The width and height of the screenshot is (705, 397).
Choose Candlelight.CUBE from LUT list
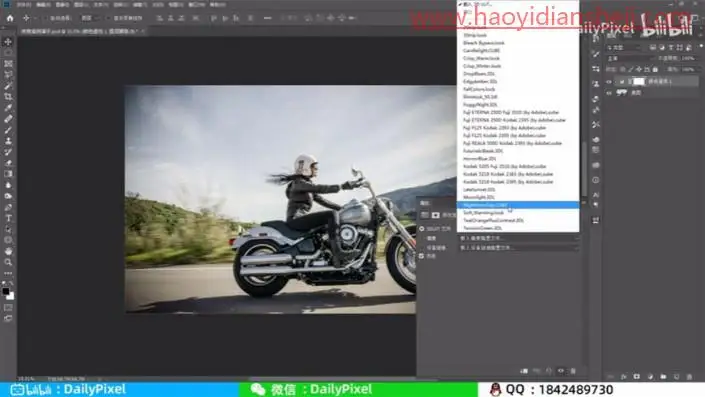518,50
